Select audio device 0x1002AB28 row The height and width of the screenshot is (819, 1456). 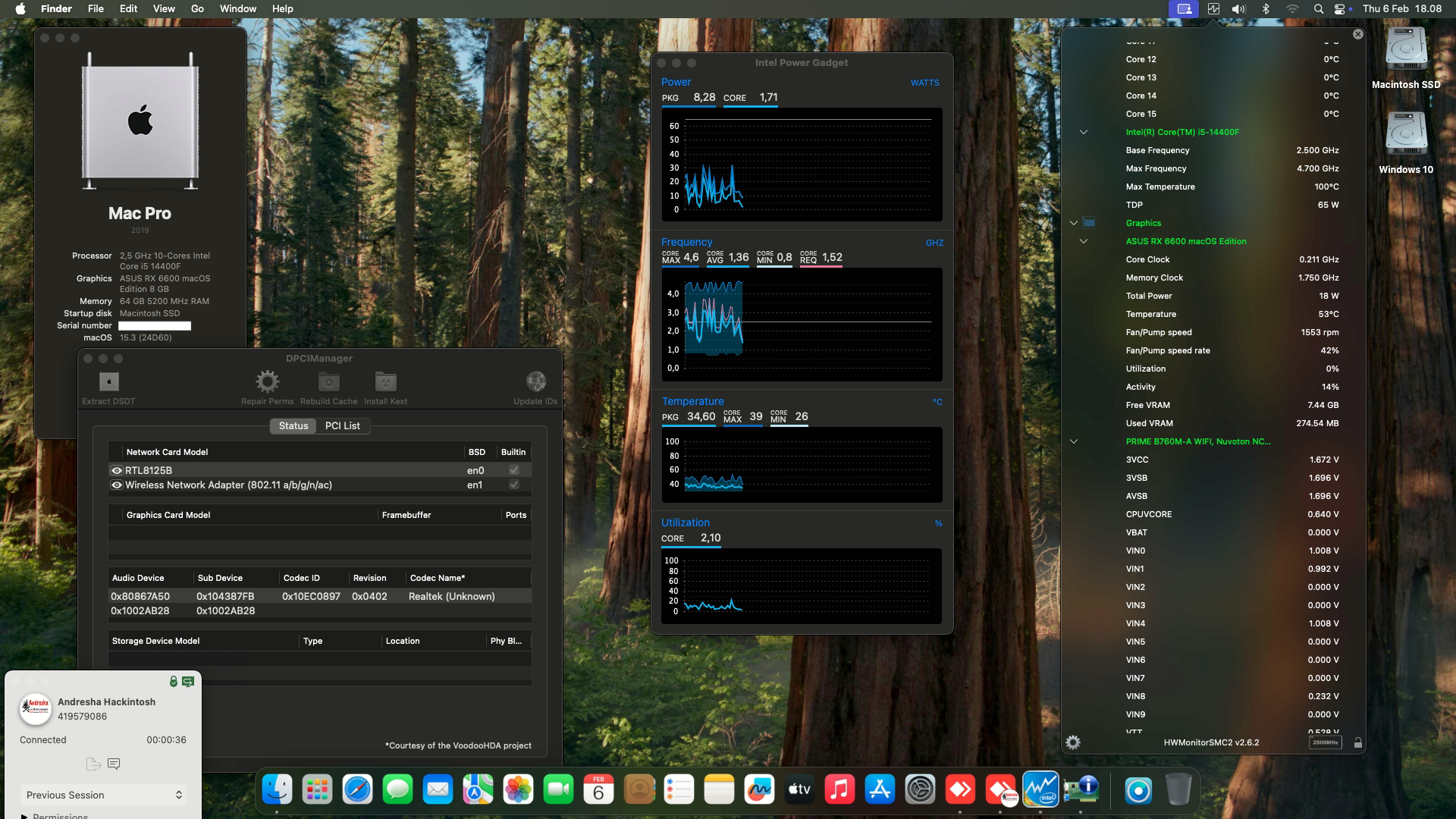tap(319, 610)
